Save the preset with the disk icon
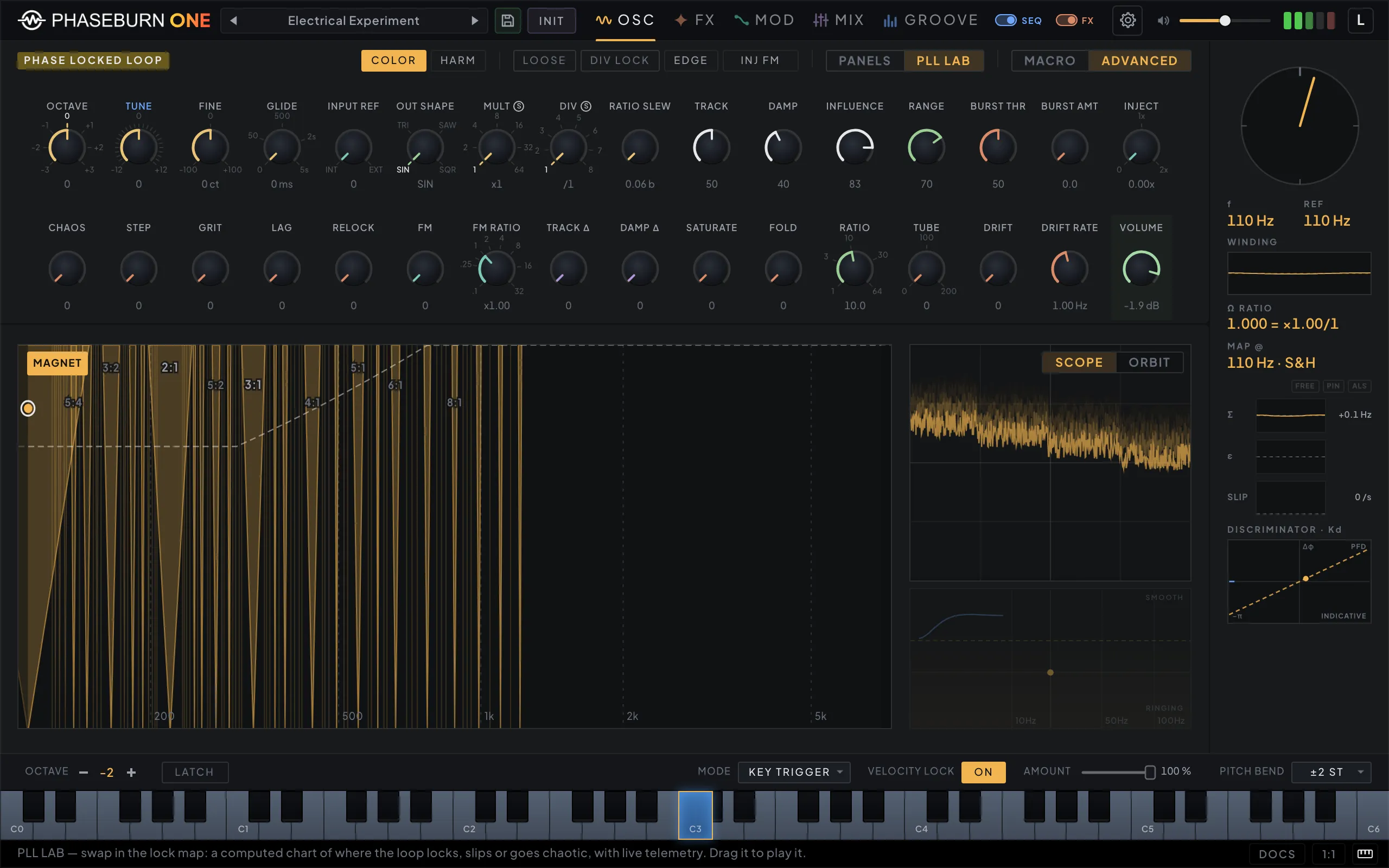The height and width of the screenshot is (868, 1389). pyautogui.click(x=507, y=21)
